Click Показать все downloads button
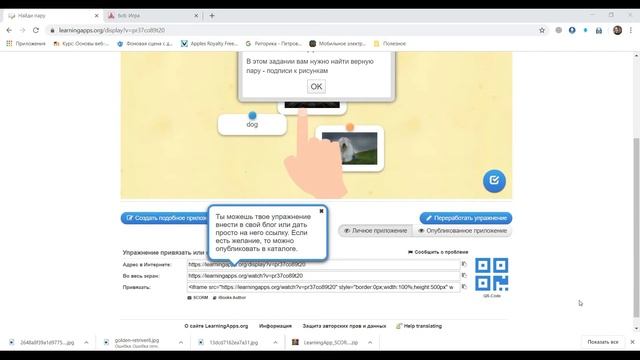The image size is (640, 360). [603, 342]
